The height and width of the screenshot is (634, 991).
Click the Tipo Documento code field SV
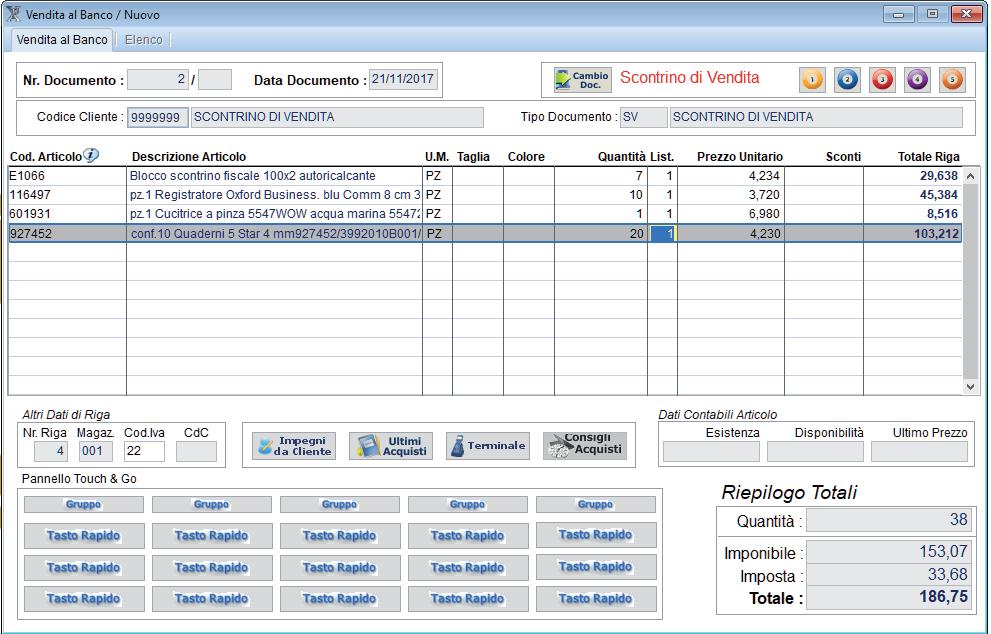point(643,118)
